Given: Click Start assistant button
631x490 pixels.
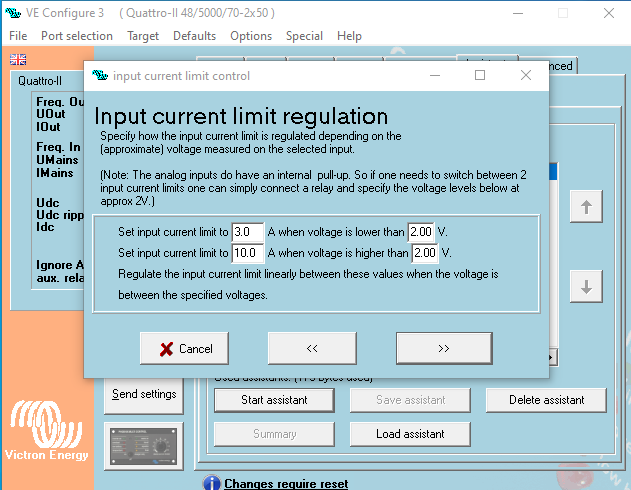Looking at the screenshot, I should (274, 400).
